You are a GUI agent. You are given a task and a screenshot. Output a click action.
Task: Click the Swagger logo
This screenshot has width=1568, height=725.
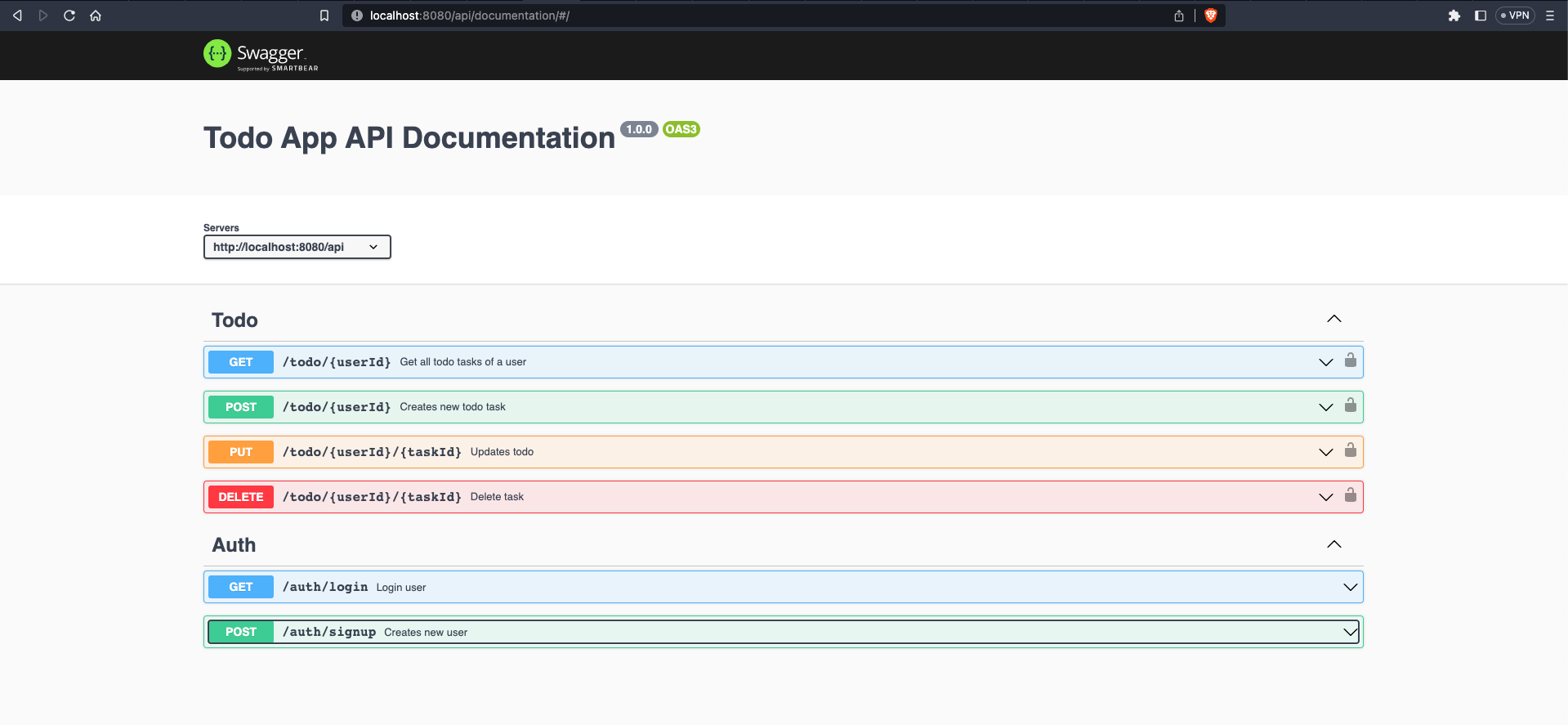(x=261, y=55)
